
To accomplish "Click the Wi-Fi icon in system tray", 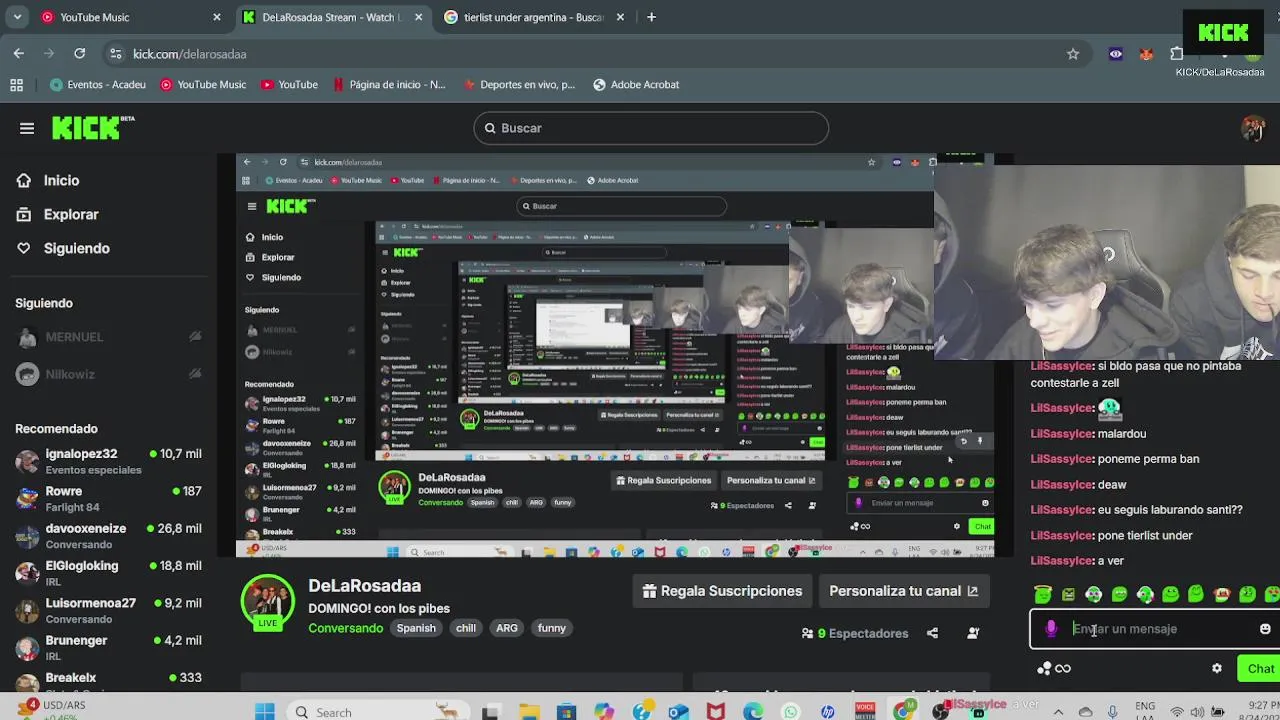I will (x=1177, y=712).
